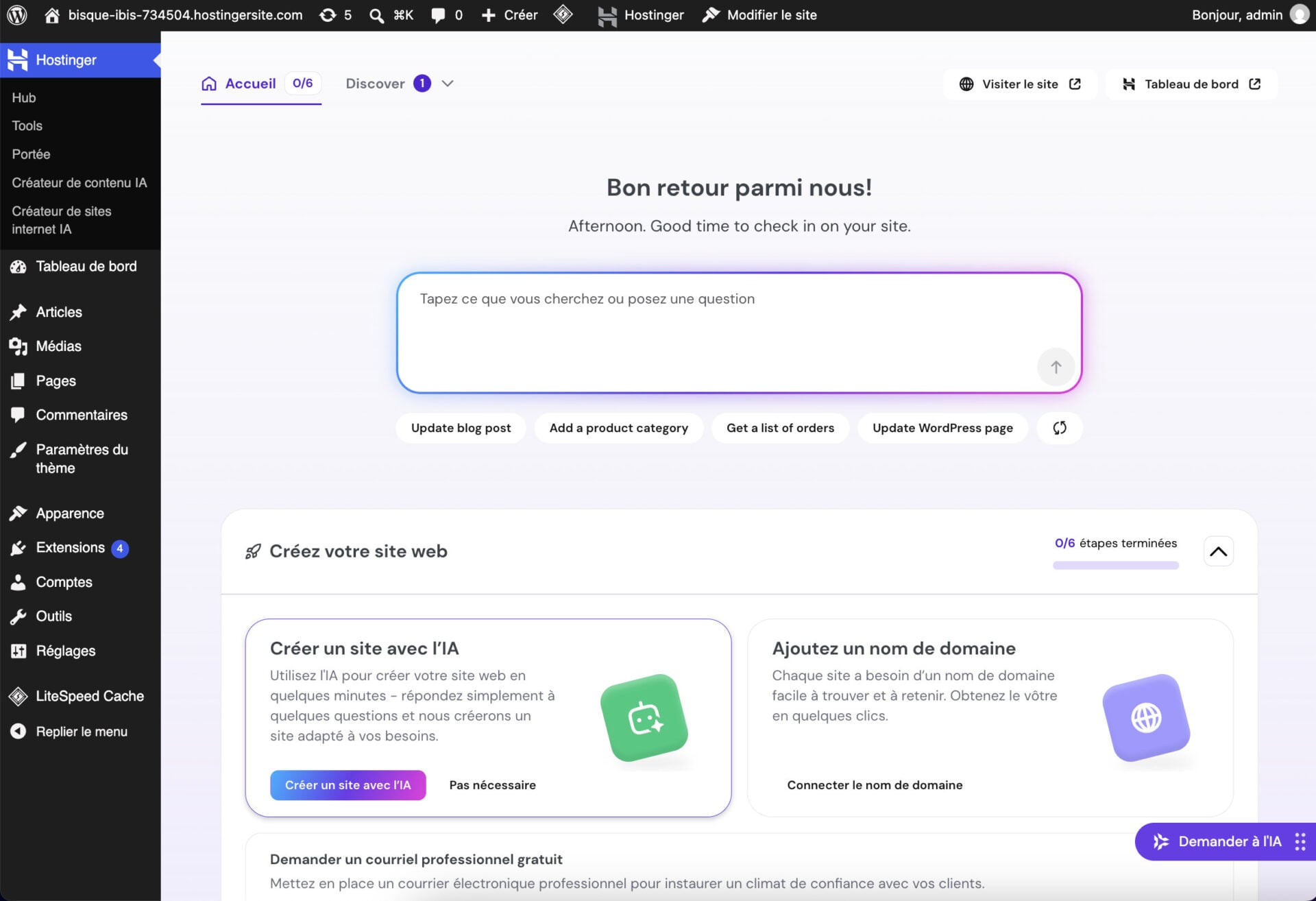The height and width of the screenshot is (901, 1316).
Task: Open the Bonjour, admin account menu
Action: pyautogui.click(x=1250, y=15)
